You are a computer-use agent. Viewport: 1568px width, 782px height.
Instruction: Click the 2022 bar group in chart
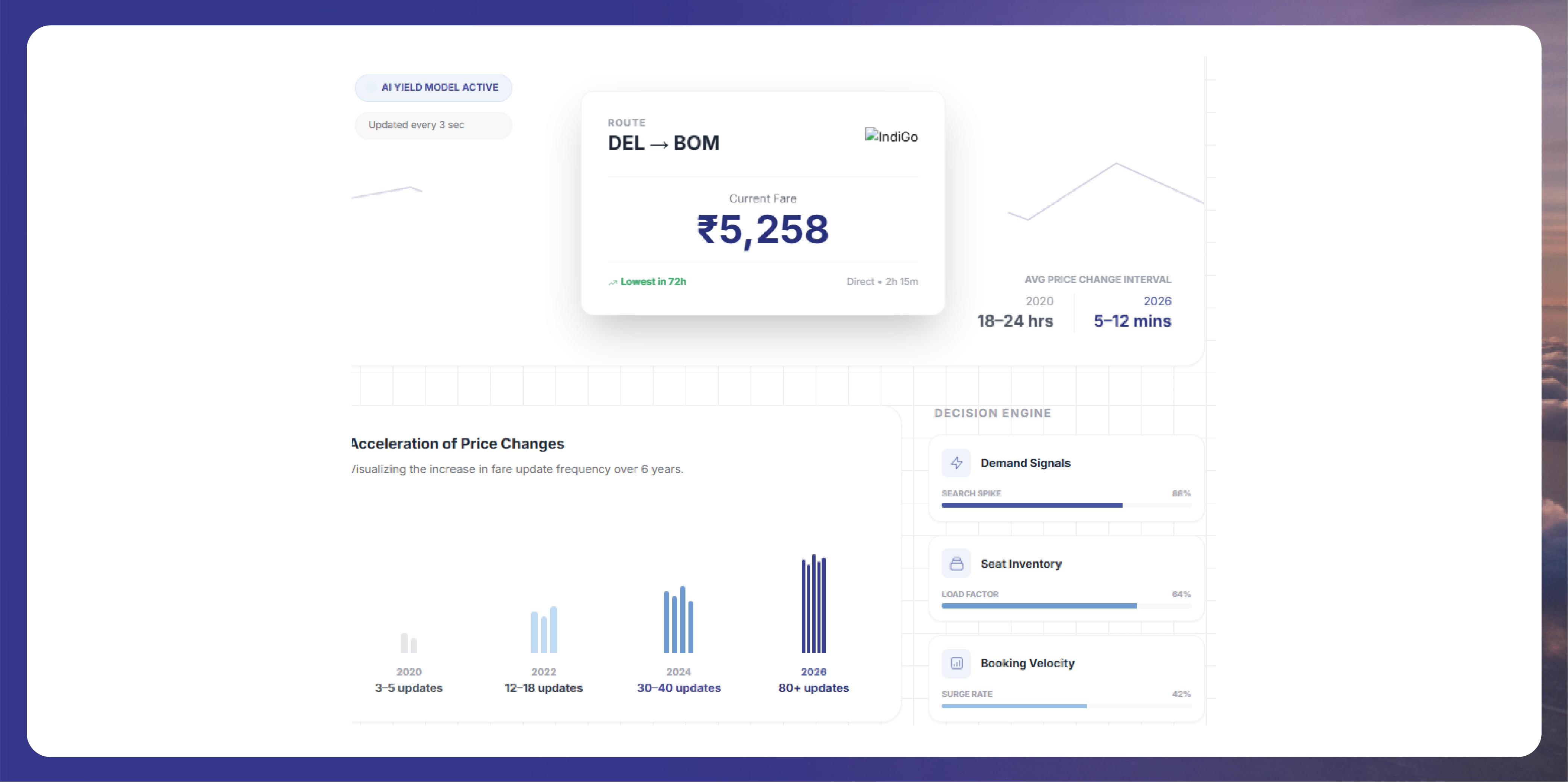pos(544,630)
